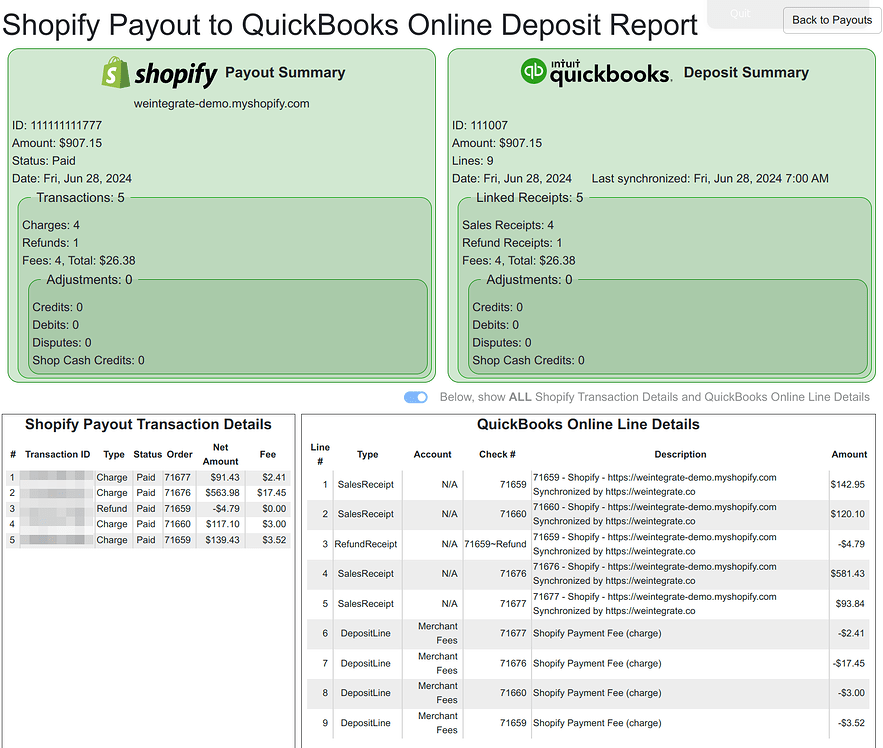Click the faded Quit button
The height and width of the screenshot is (748, 883).
pyautogui.click(x=741, y=14)
